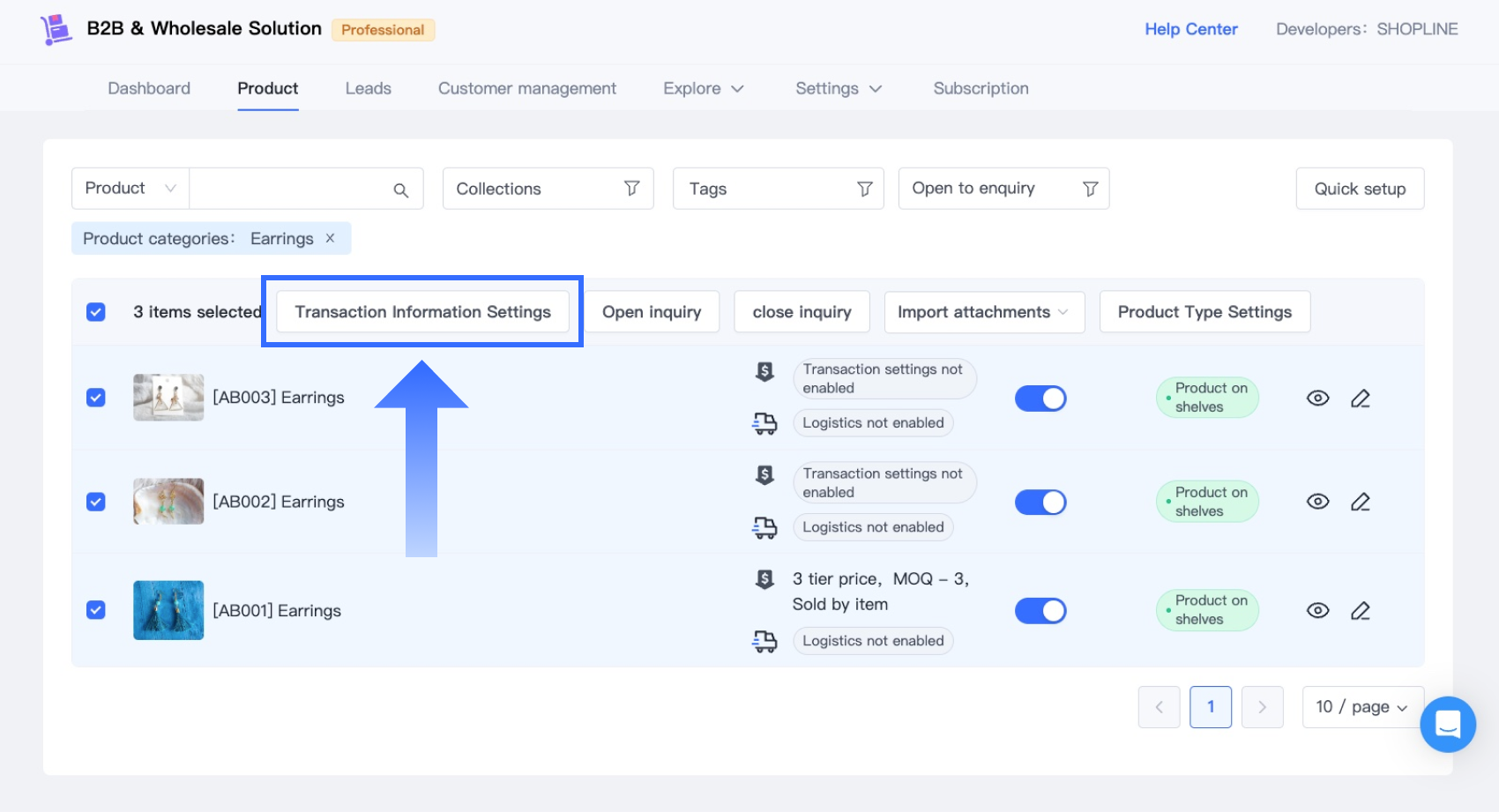The width and height of the screenshot is (1499, 812).
Task: Click the AB001 Earrings thumbnail
Action: (x=168, y=610)
